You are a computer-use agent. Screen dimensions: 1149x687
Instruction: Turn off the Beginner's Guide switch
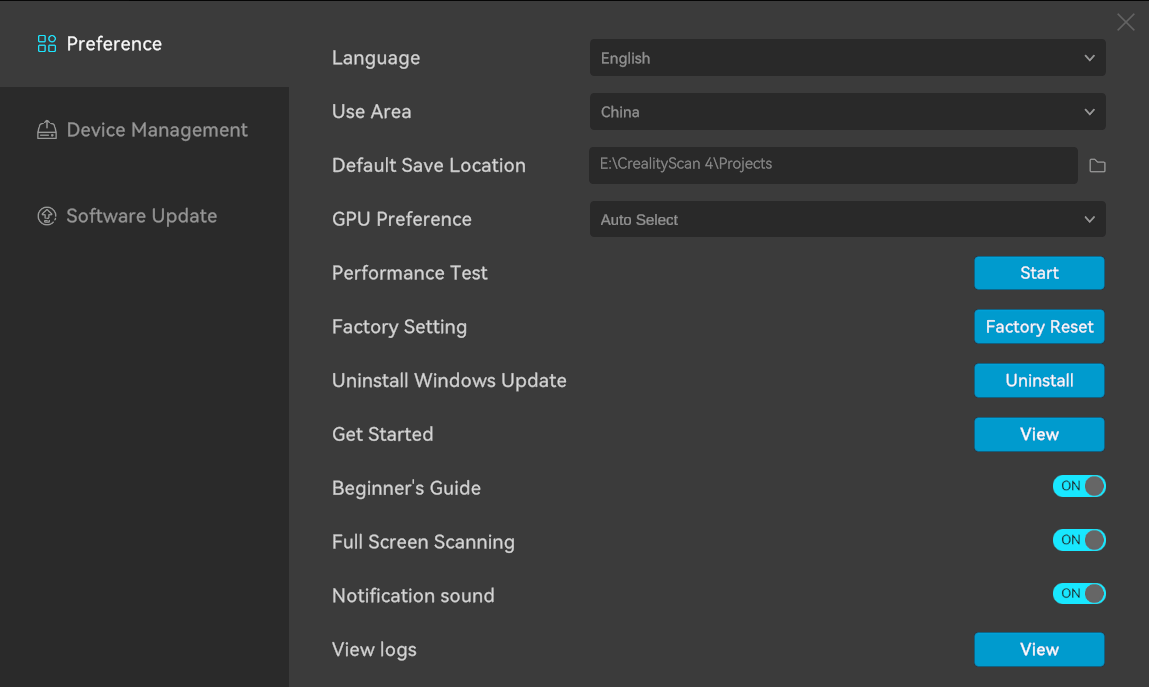coord(1078,486)
